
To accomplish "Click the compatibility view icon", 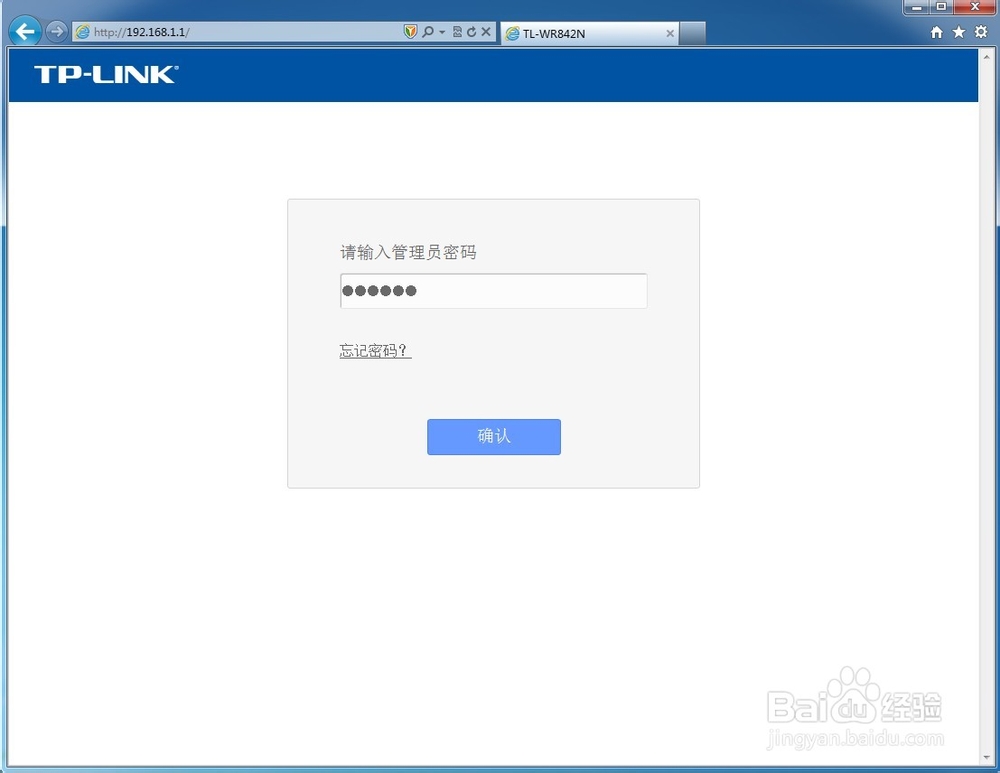I will point(457,32).
